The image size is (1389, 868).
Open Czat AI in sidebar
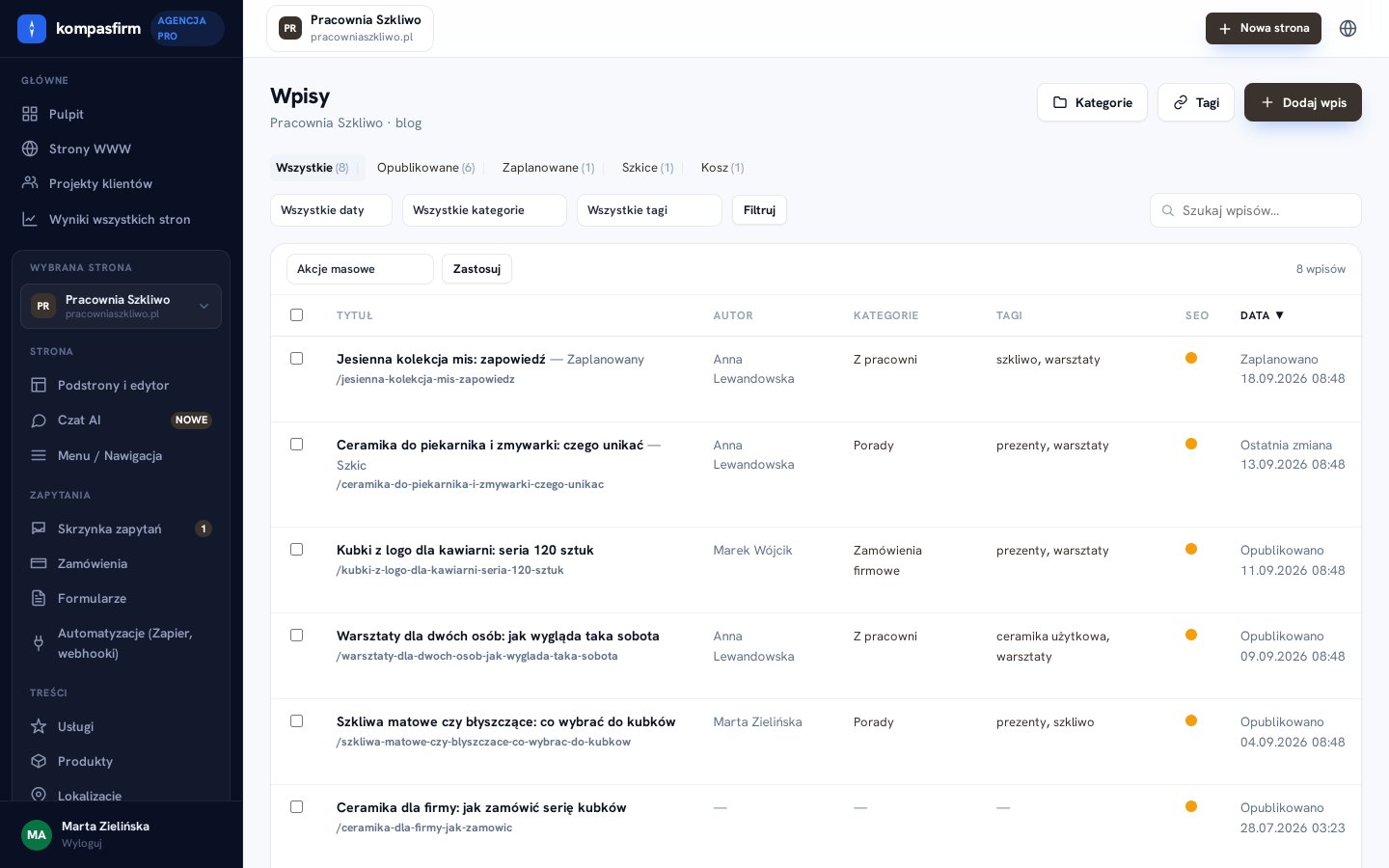[x=122, y=420]
